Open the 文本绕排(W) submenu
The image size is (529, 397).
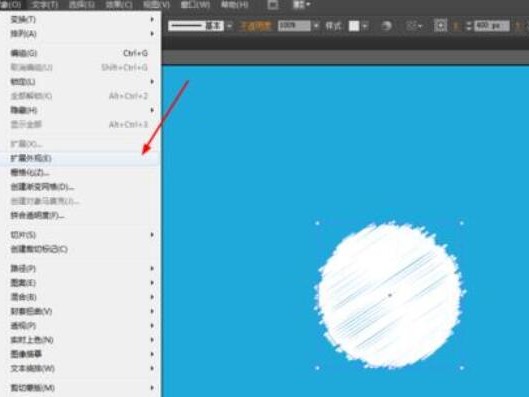click(x=80, y=368)
